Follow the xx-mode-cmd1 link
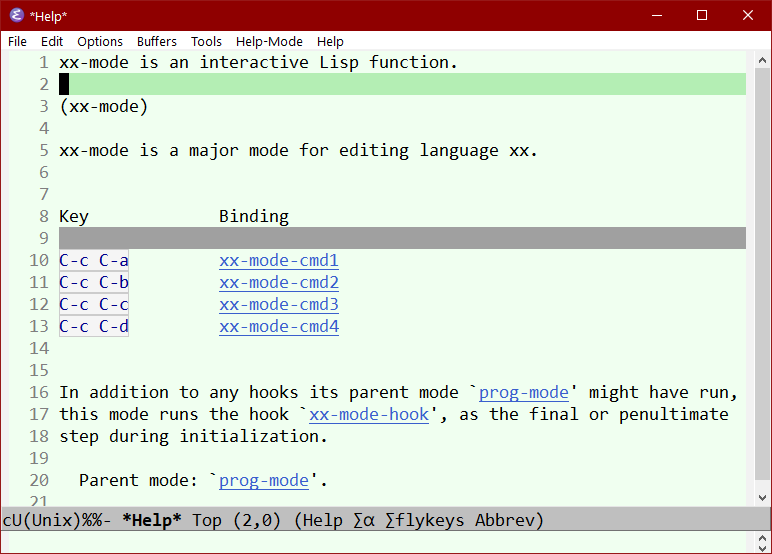 coord(279,260)
